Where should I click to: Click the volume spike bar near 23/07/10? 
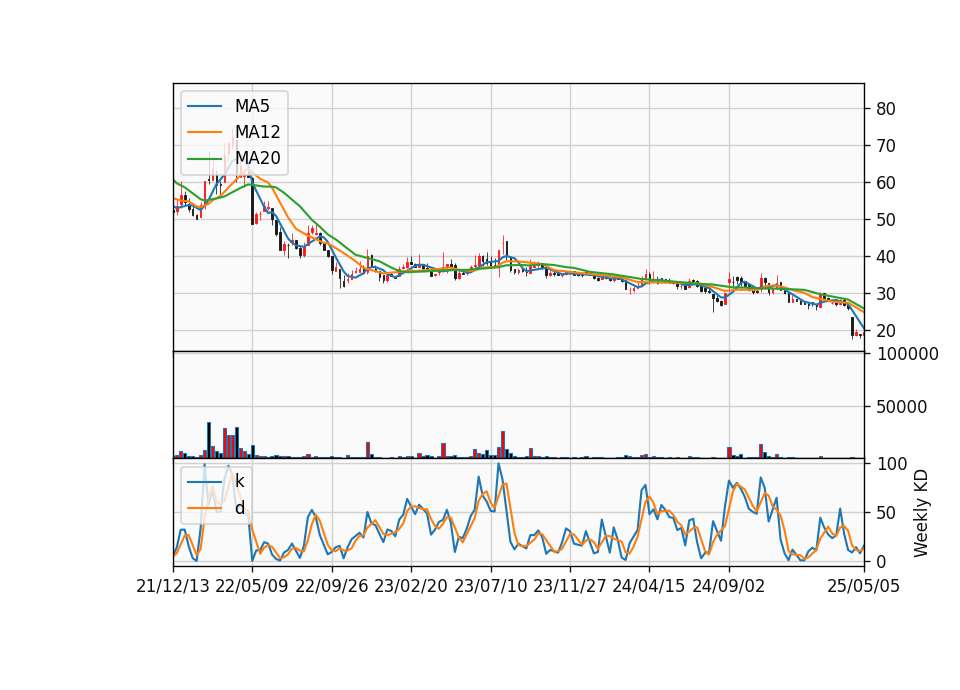[x=503, y=445]
